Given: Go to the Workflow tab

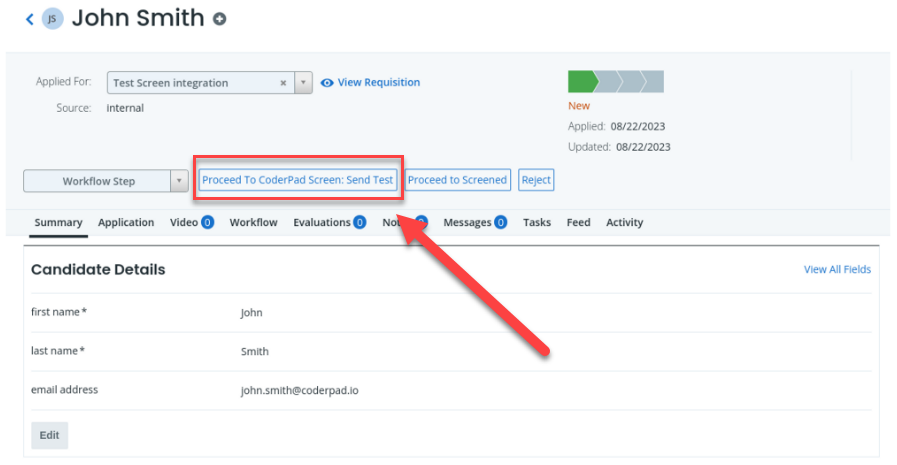Looking at the screenshot, I should (253, 222).
